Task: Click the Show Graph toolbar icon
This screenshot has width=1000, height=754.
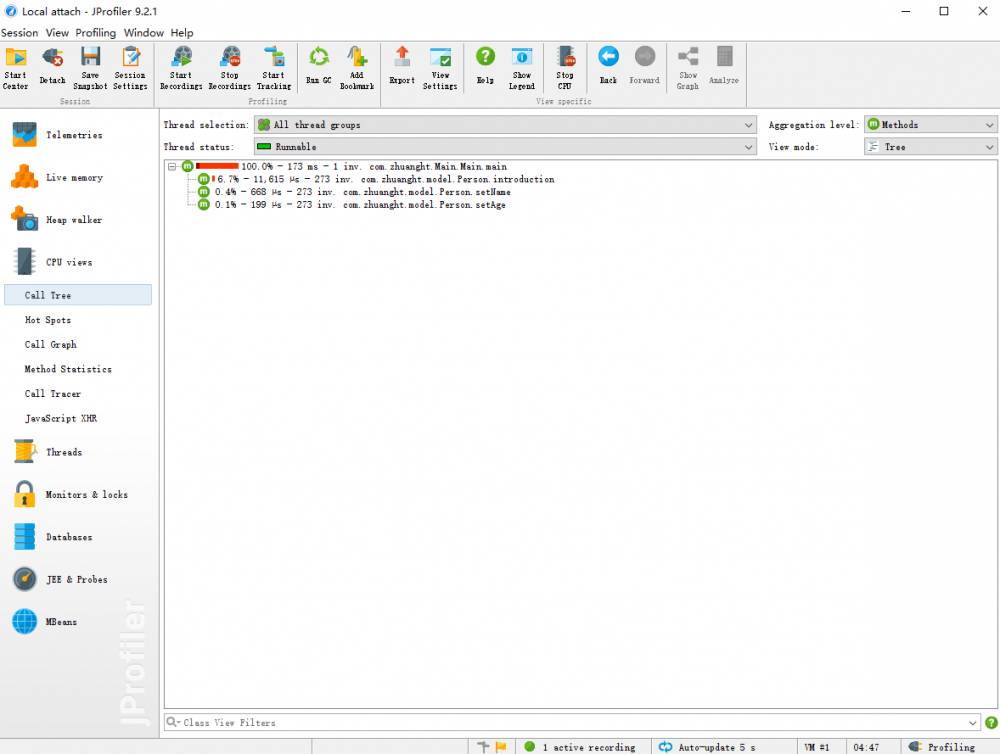Action: pyautogui.click(x=688, y=68)
